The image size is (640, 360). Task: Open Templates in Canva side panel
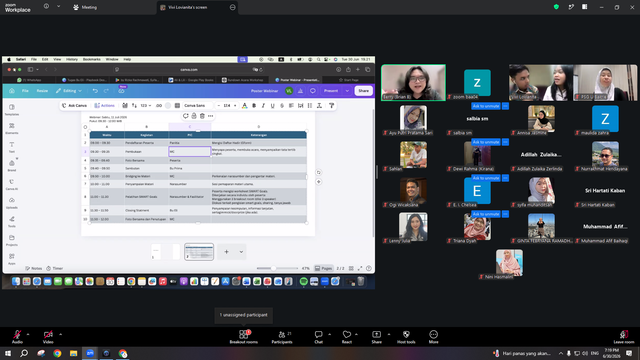tap(12, 109)
